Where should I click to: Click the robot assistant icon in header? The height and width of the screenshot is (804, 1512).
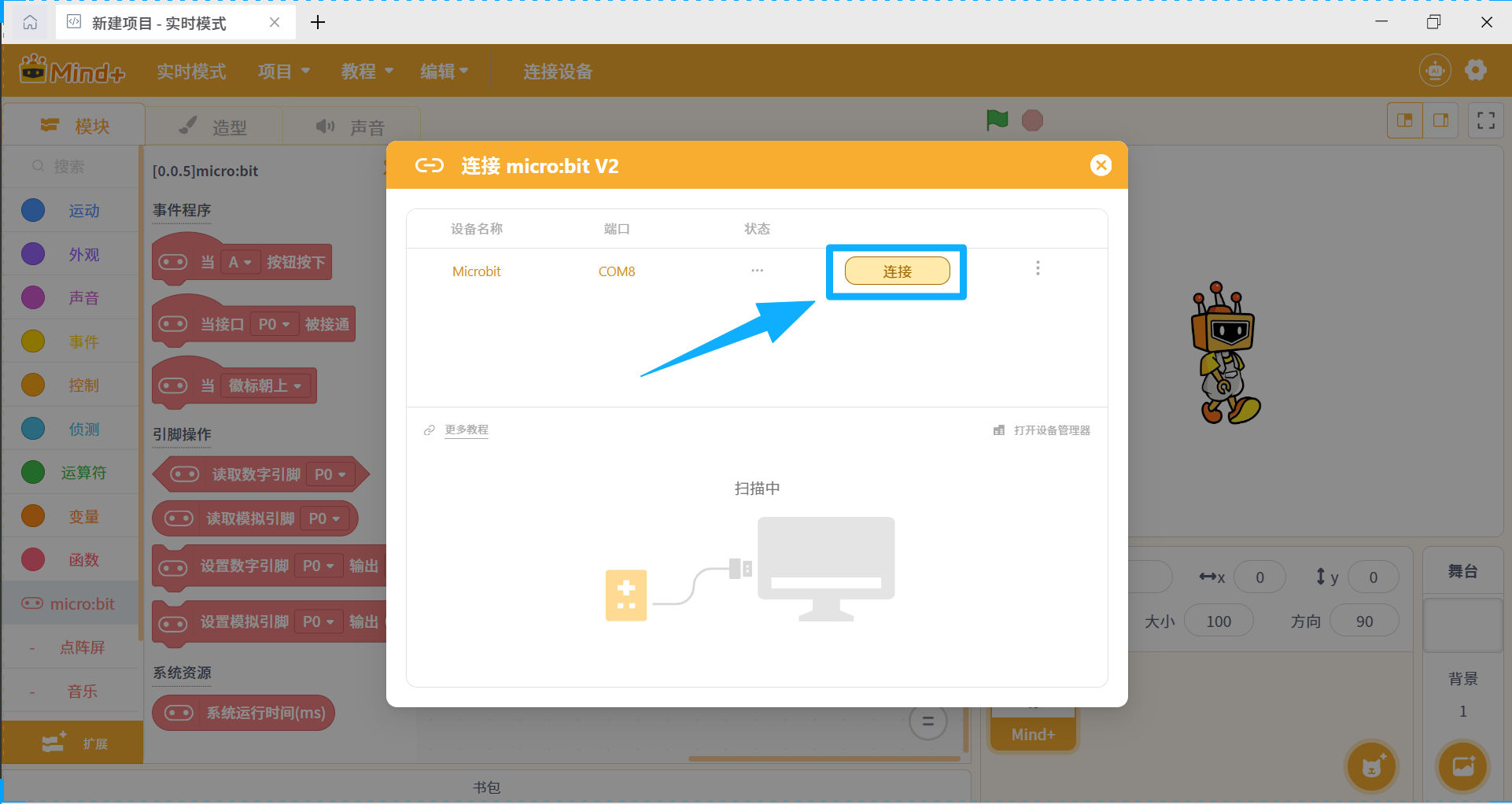tap(1435, 70)
